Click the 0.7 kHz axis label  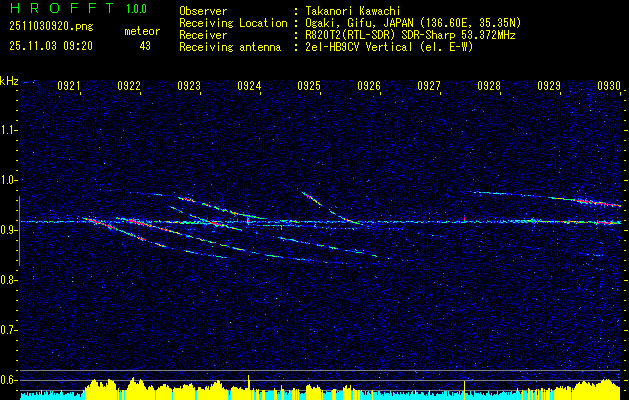8,330
